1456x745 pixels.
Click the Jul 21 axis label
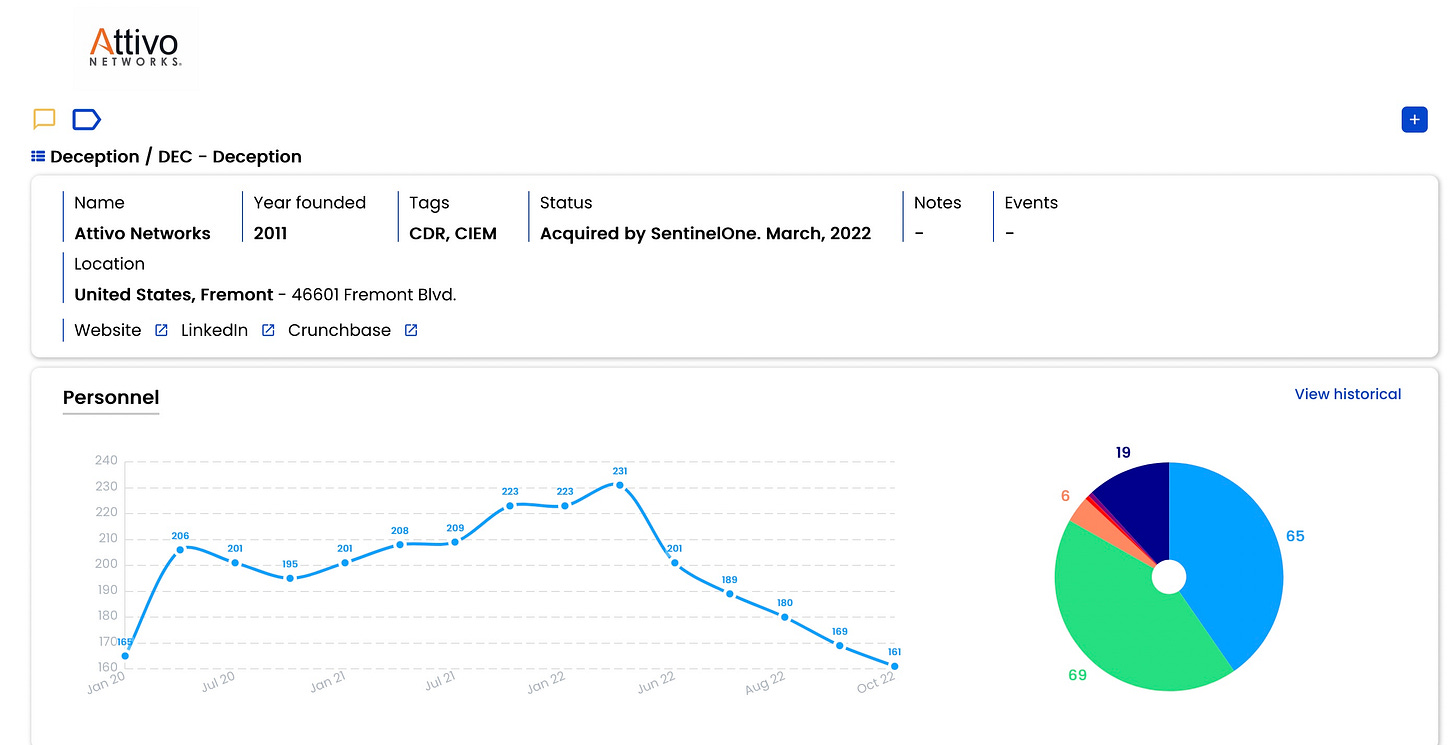click(440, 684)
